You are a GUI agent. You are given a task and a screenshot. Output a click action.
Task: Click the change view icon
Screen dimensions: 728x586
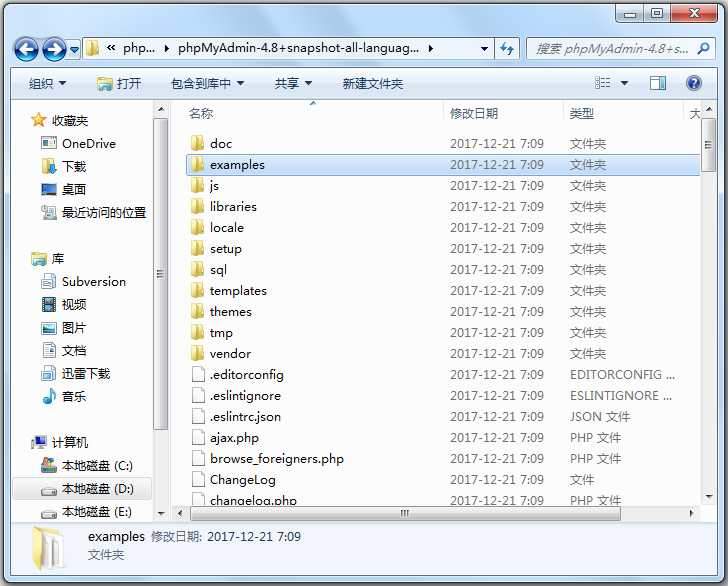click(603, 83)
